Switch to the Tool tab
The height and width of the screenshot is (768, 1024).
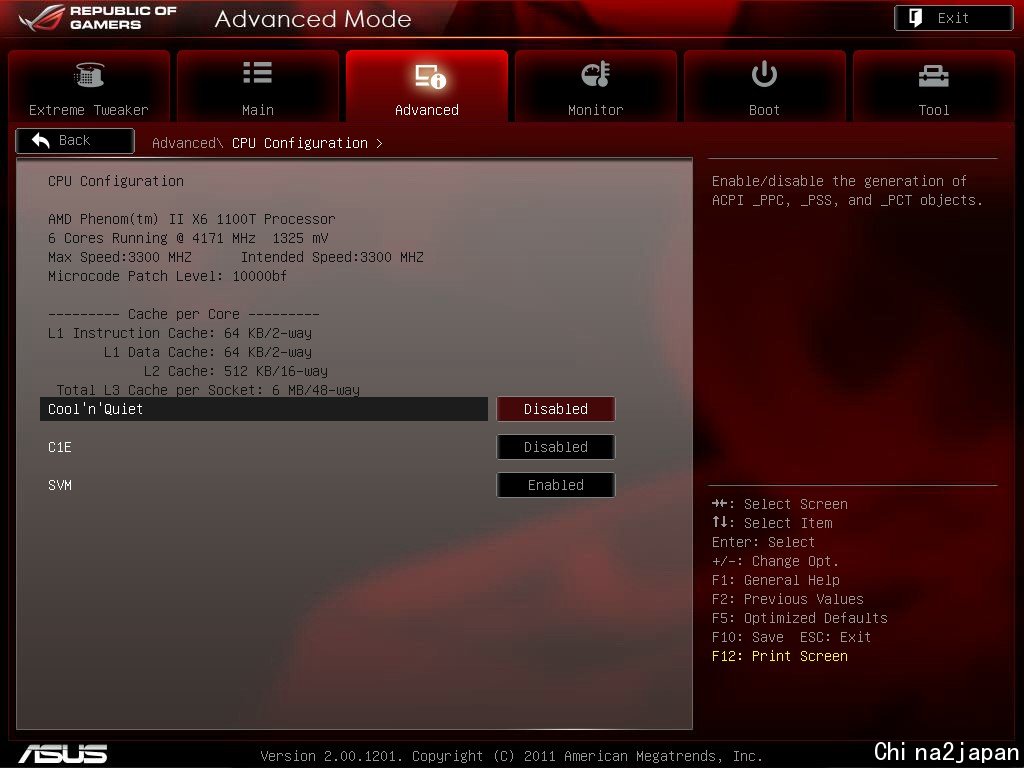(x=934, y=86)
